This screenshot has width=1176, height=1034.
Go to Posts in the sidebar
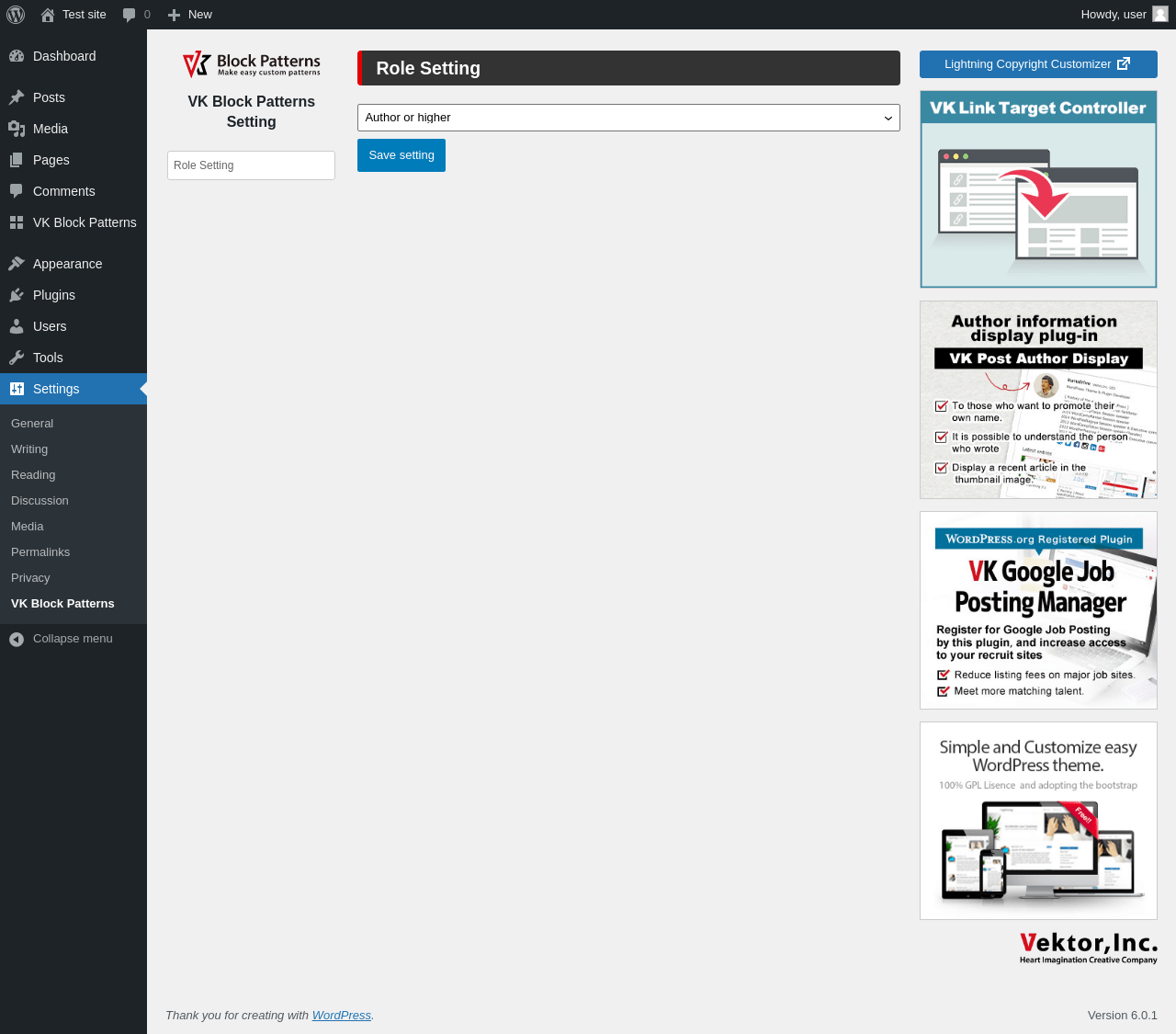[x=73, y=97]
